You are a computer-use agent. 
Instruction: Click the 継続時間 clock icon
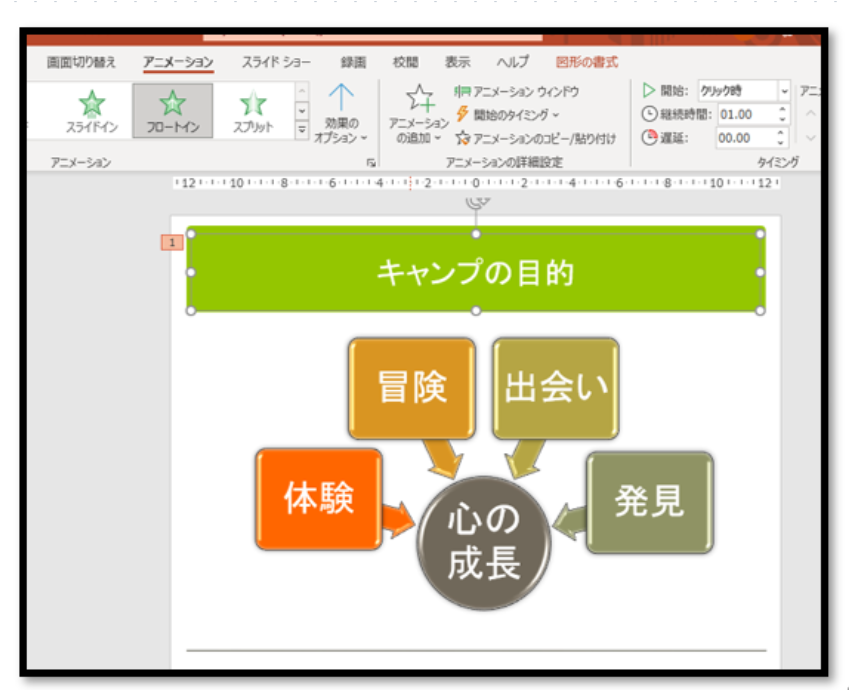(x=649, y=114)
